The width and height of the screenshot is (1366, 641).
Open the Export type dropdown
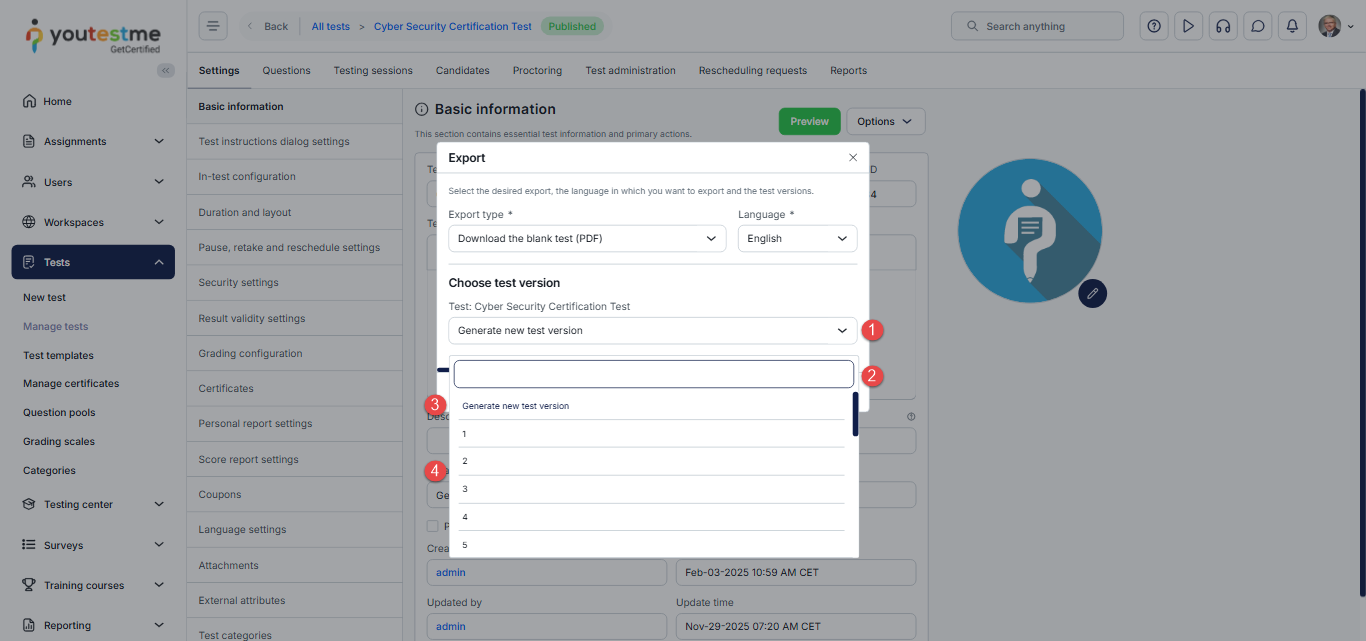586,238
